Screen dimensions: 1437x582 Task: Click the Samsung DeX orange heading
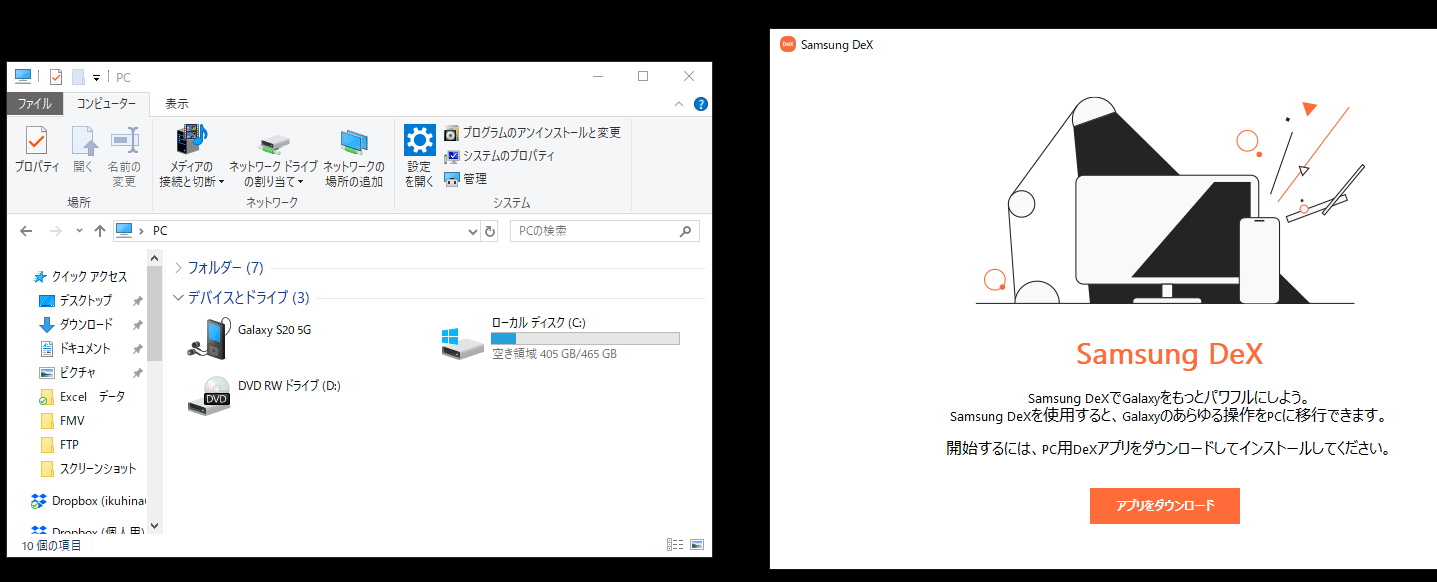coord(1170,354)
